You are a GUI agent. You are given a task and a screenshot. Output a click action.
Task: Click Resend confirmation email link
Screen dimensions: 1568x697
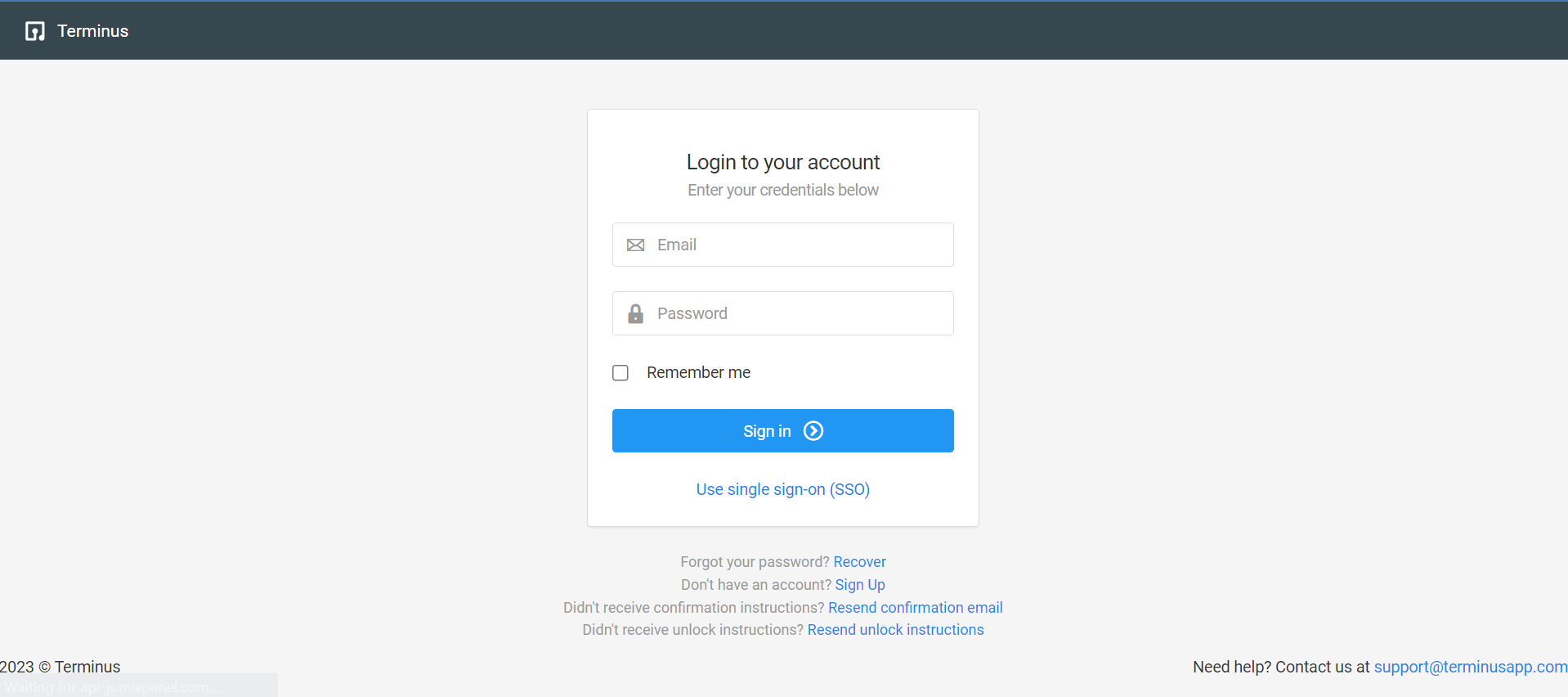pyautogui.click(x=916, y=608)
